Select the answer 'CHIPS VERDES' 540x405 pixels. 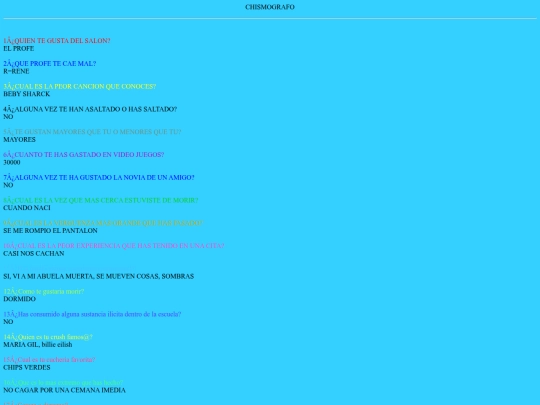click(27, 367)
